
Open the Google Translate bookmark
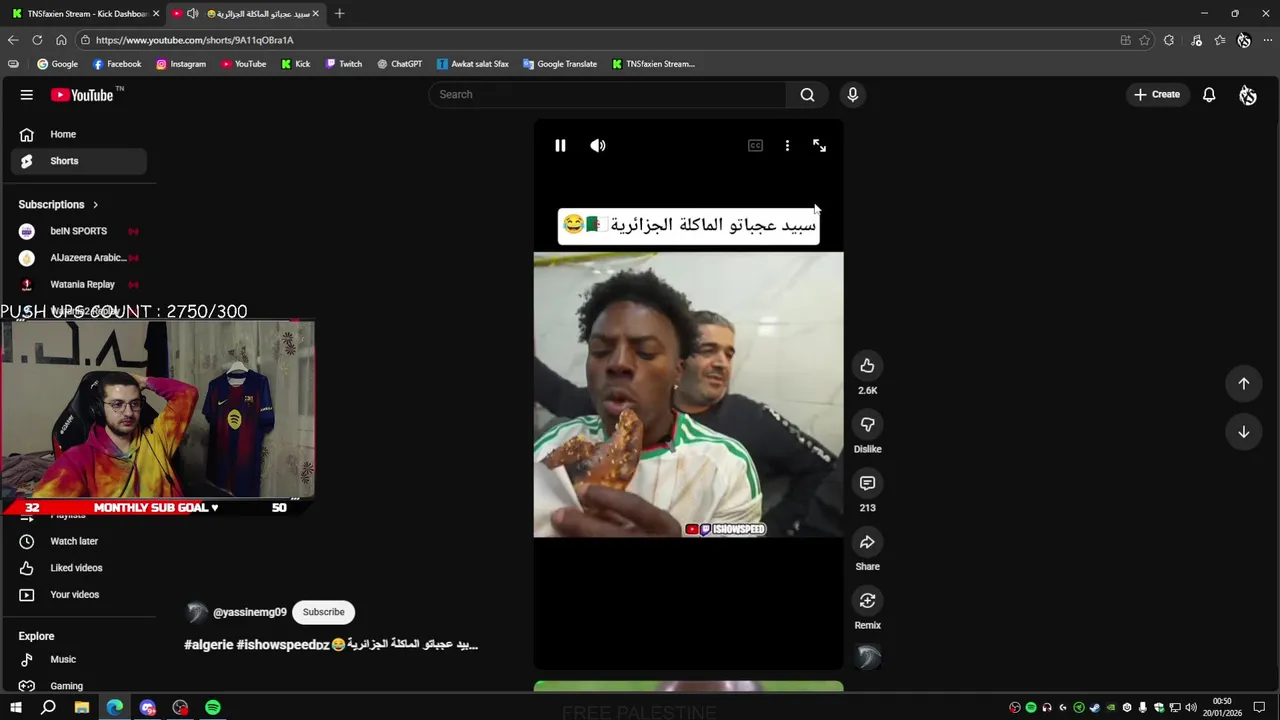[560, 64]
